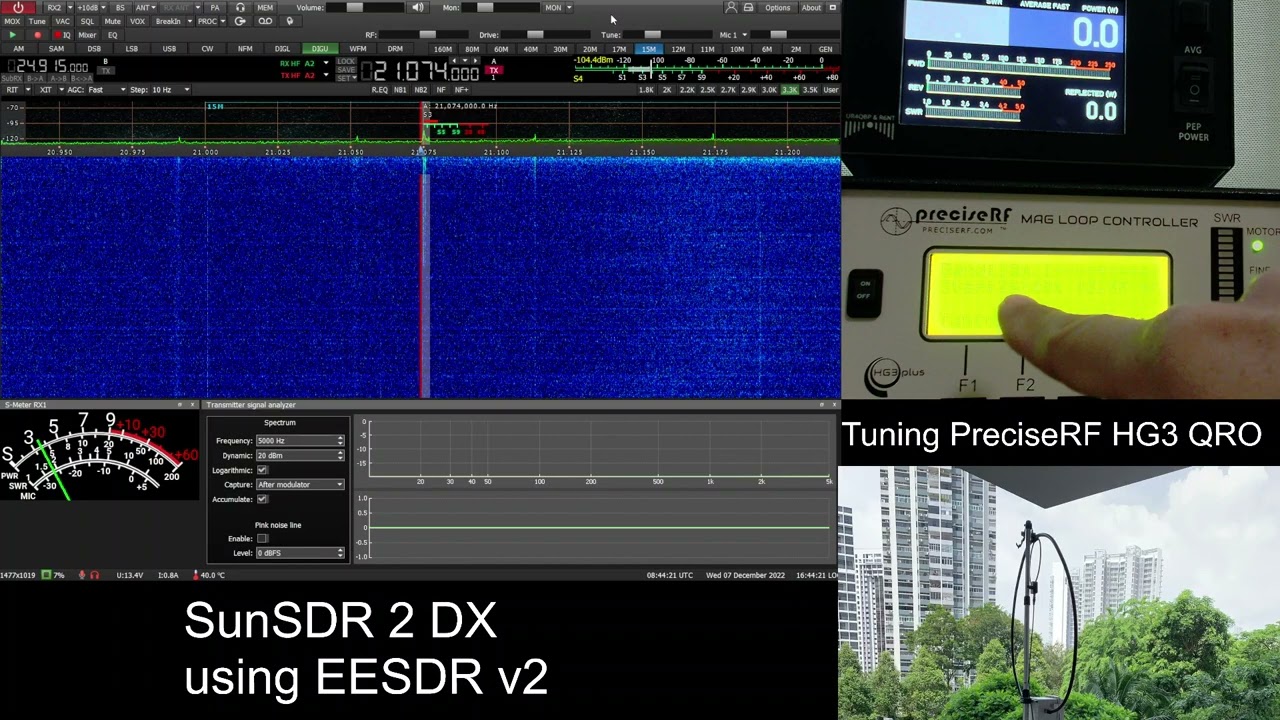Click the Frequency 5000 Hz spin box
Screen dimensions: 1280x720
pos(300,441)
